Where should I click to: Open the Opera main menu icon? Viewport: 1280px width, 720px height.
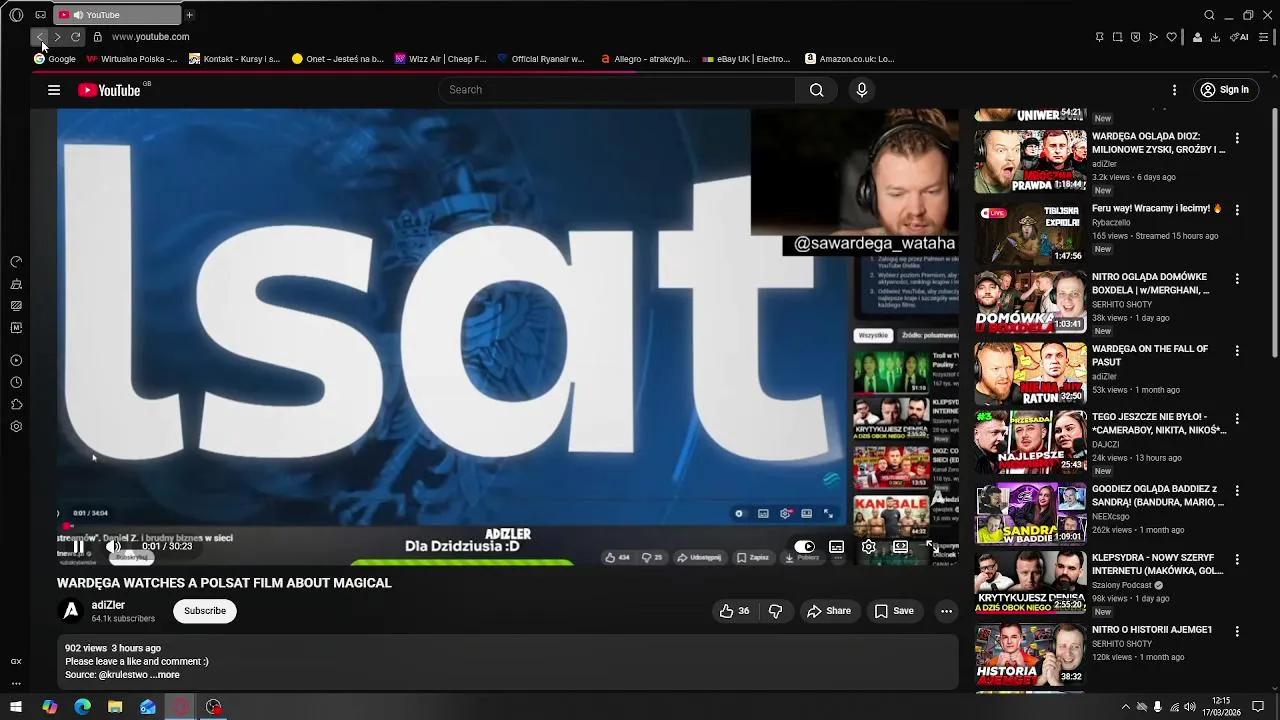(16, 15)
